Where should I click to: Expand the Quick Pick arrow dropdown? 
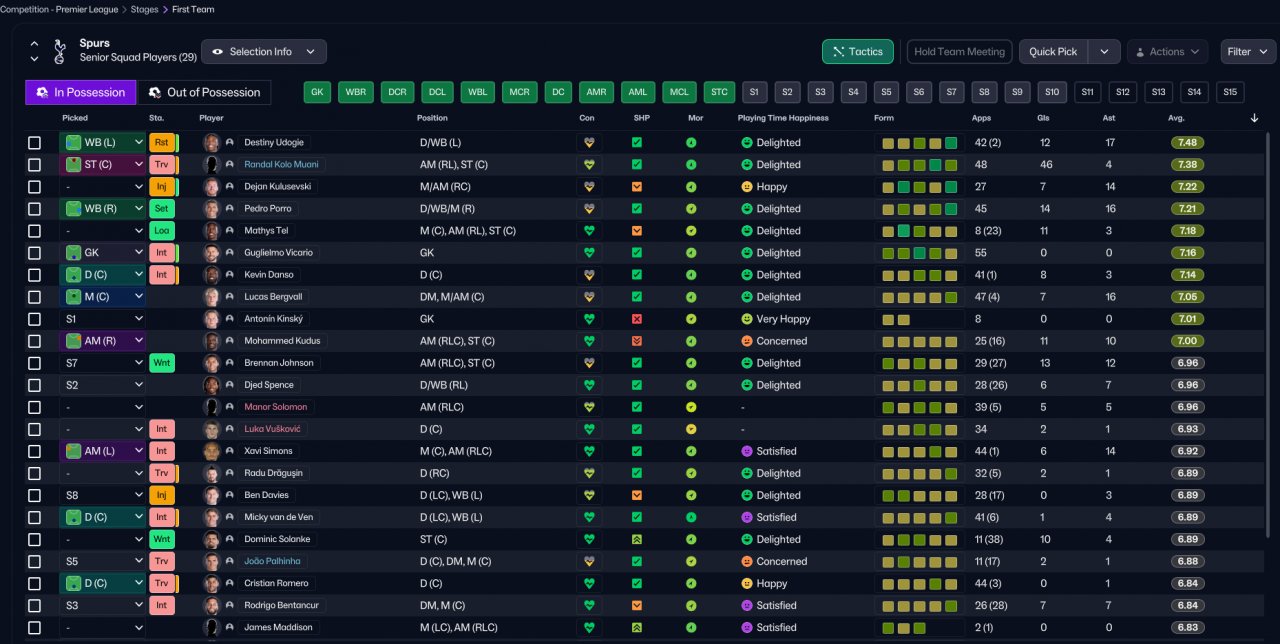click(1104, 52)
